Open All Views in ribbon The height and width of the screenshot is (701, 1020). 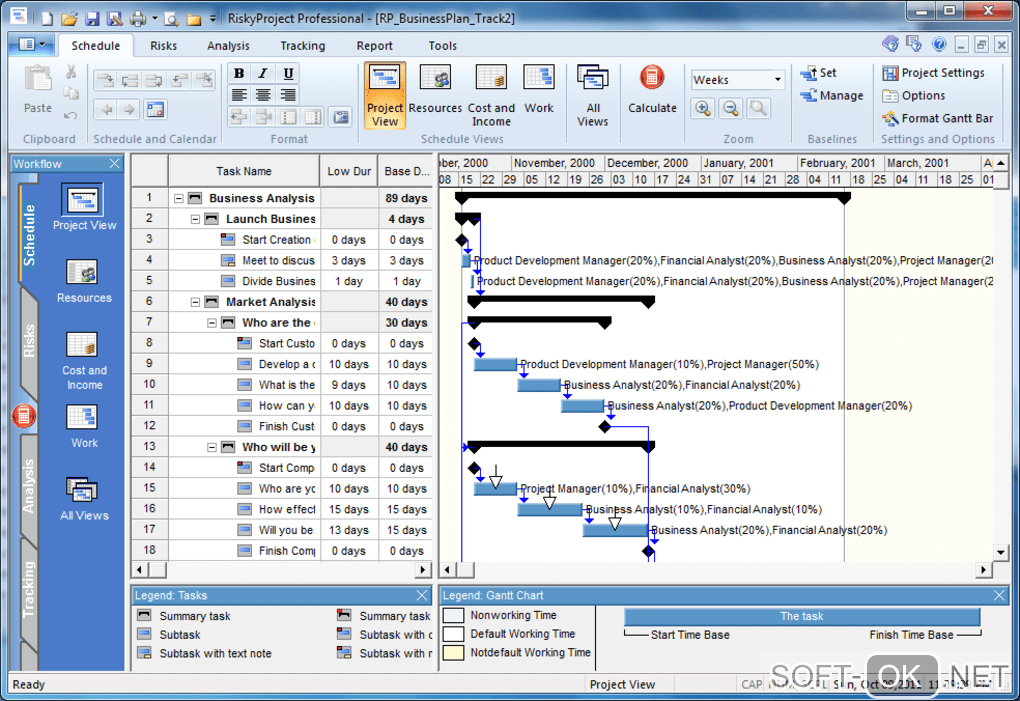click(593, 96)
